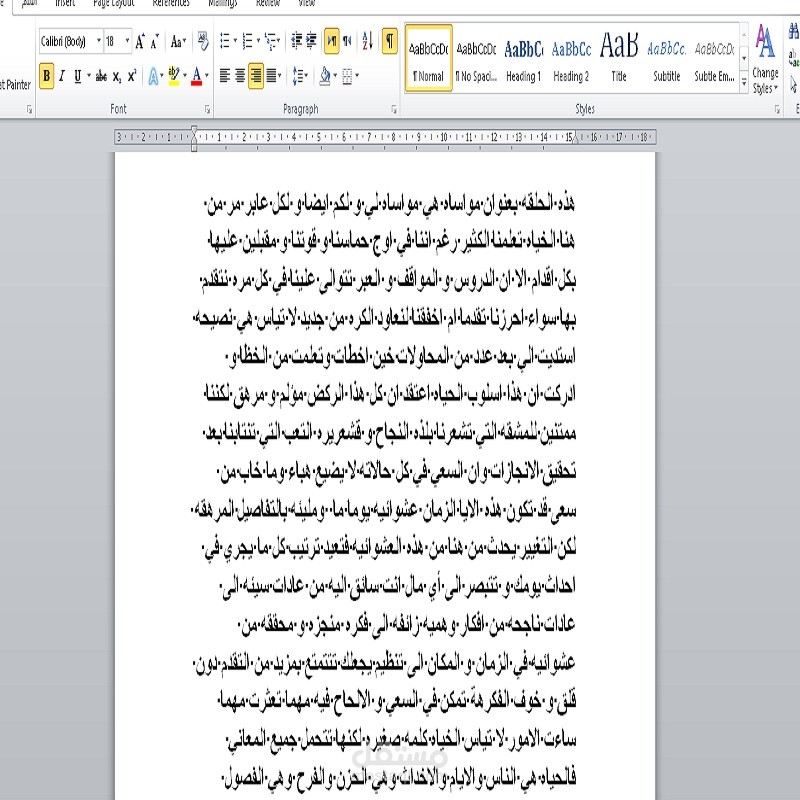Open the Calibri font name dropdown
This screenshot has width=800, height=800.
[x=99, y=41]
